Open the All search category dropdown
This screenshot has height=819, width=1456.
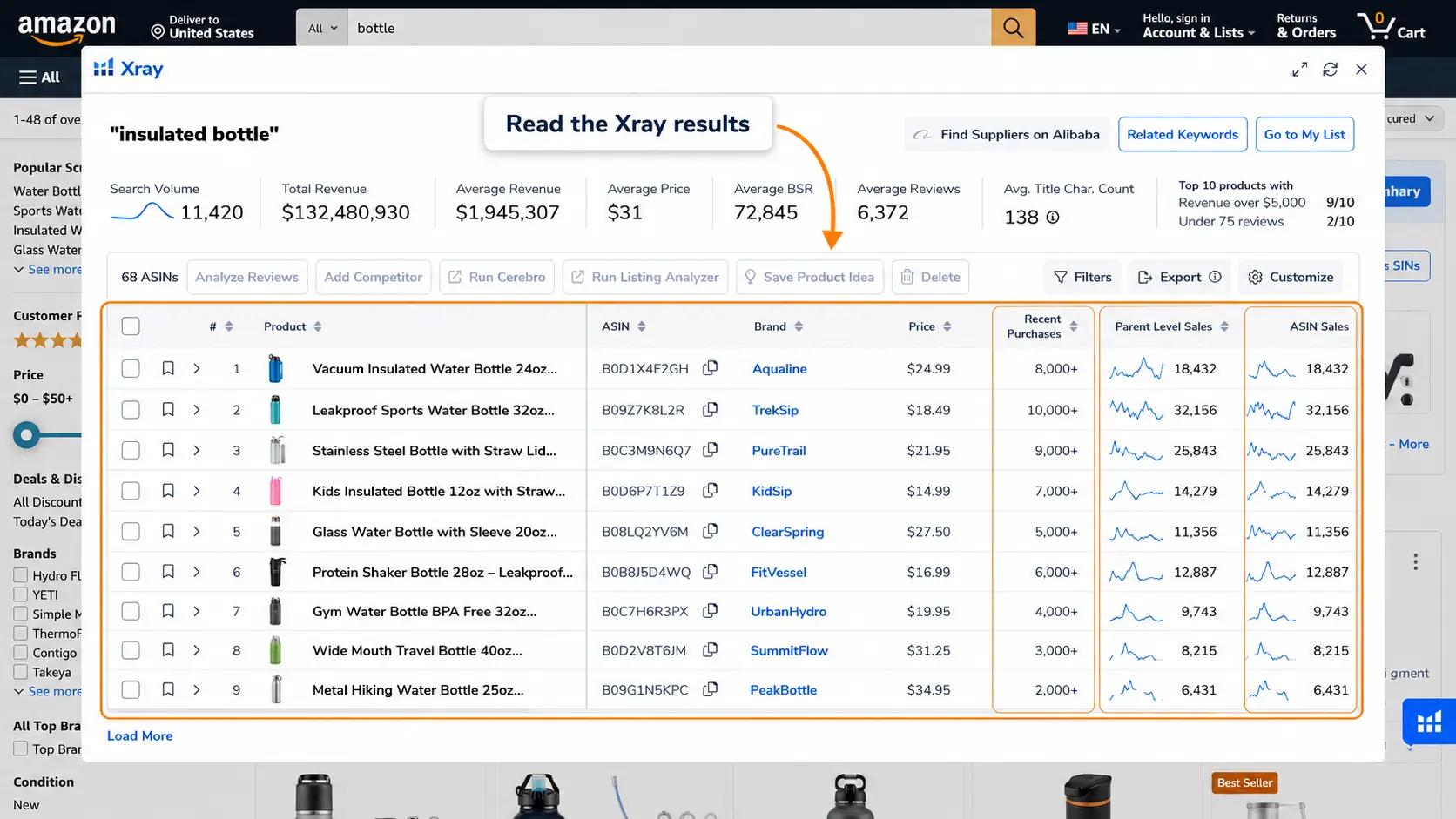coord(322,28)
